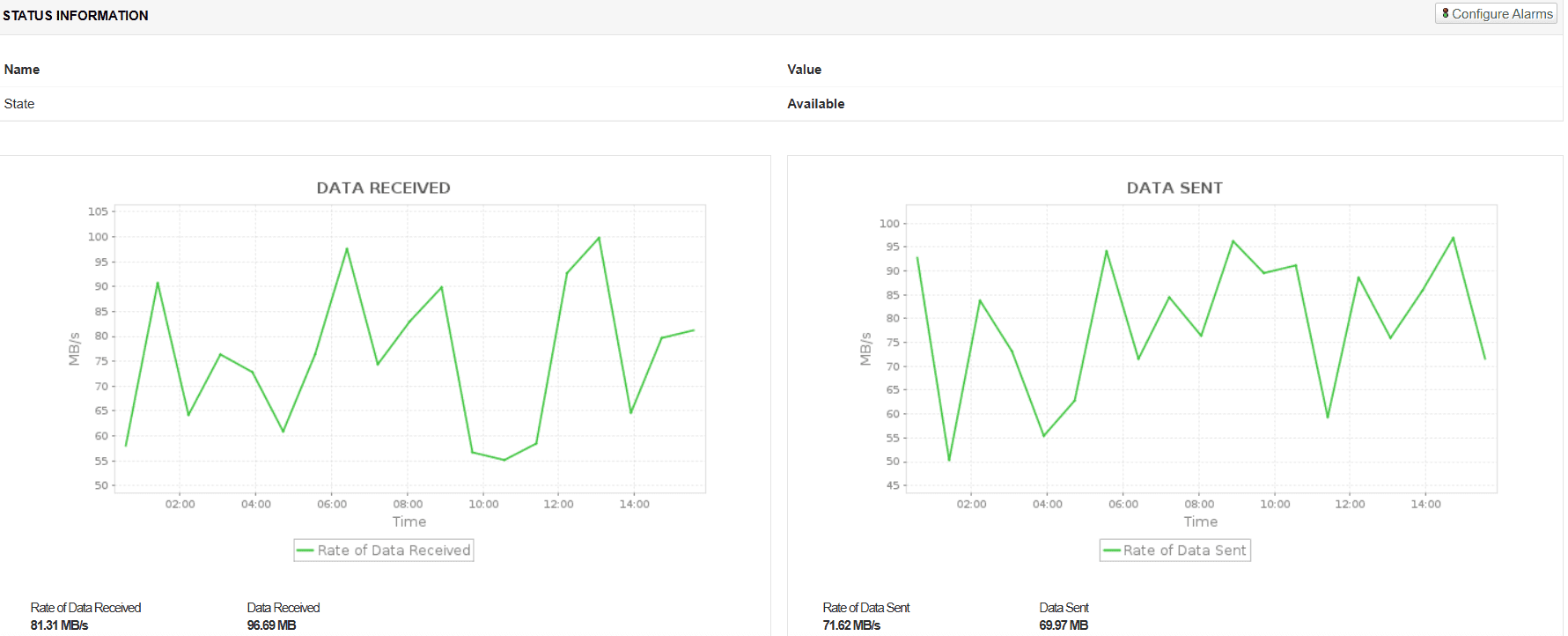1568x636 pixels.
Task: Click green legend swatch for Data Received
Action: pyautogui.click(x=306, y=551)
